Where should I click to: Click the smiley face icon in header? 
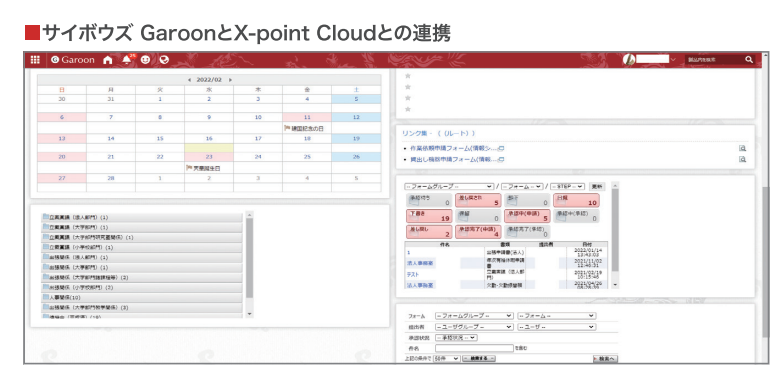click(145, 60)
